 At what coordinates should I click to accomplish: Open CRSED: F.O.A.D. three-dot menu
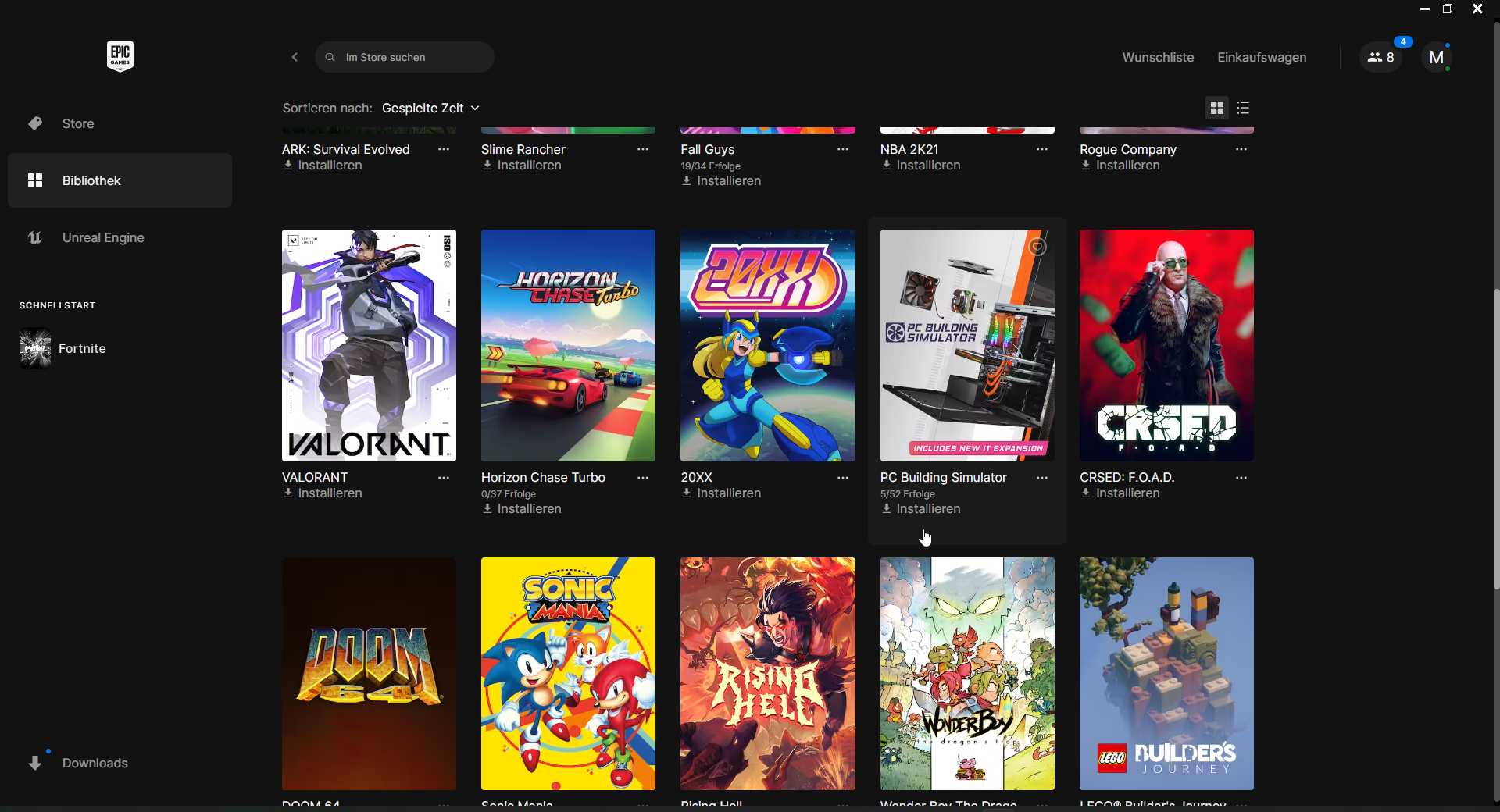(1241, 477)
